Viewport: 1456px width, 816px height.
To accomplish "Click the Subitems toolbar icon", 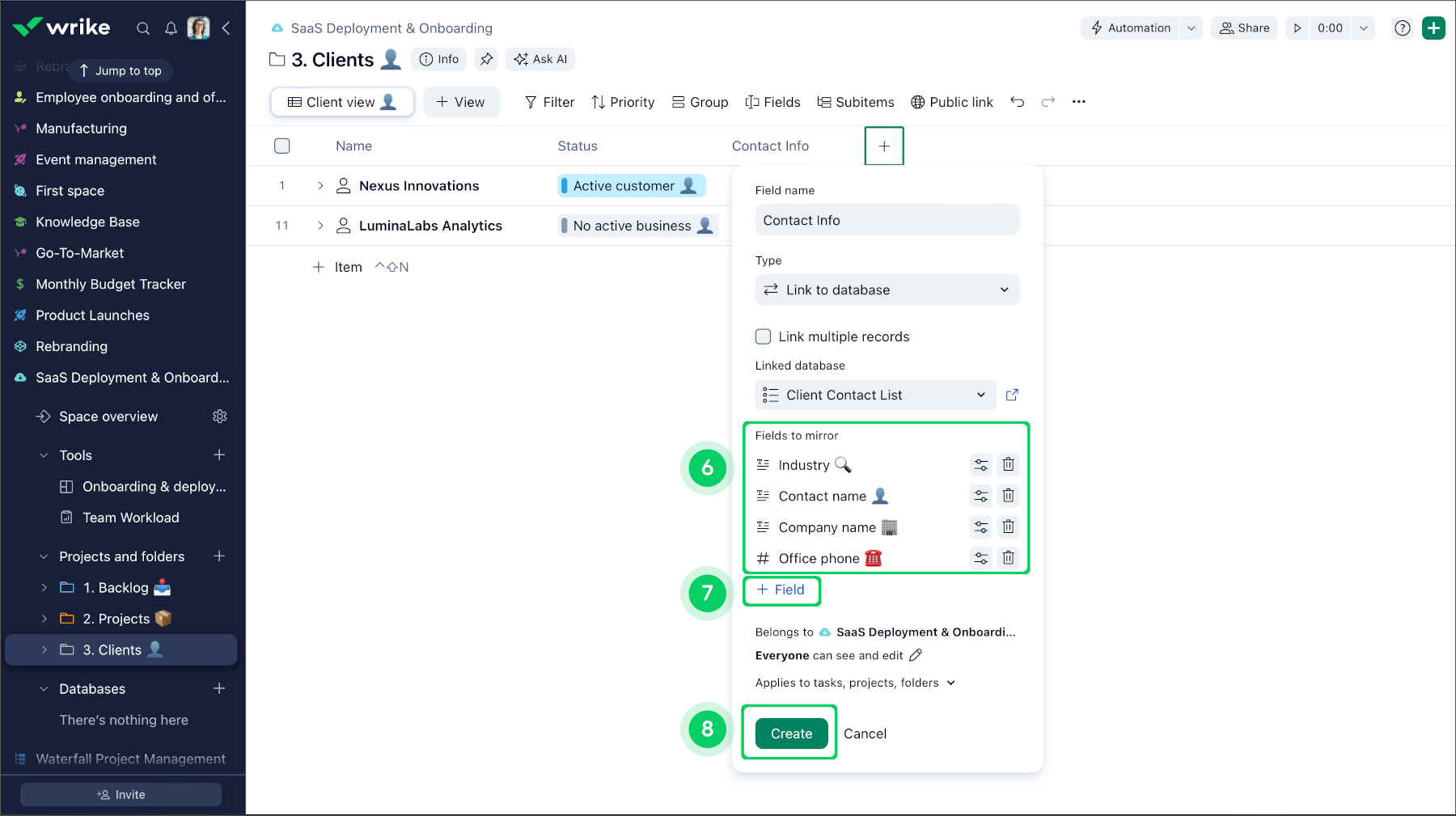I will point(856,102).
